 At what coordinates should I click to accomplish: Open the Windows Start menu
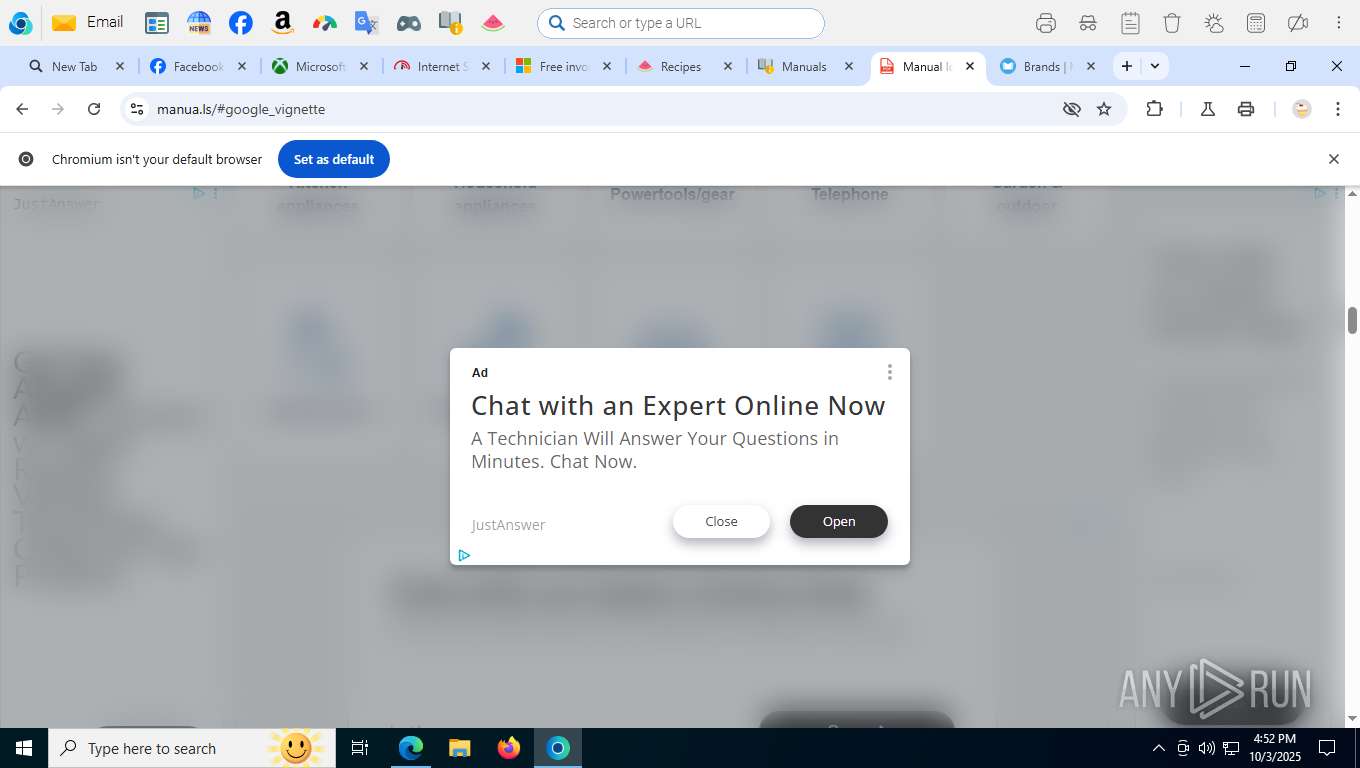tap(23, 748)
